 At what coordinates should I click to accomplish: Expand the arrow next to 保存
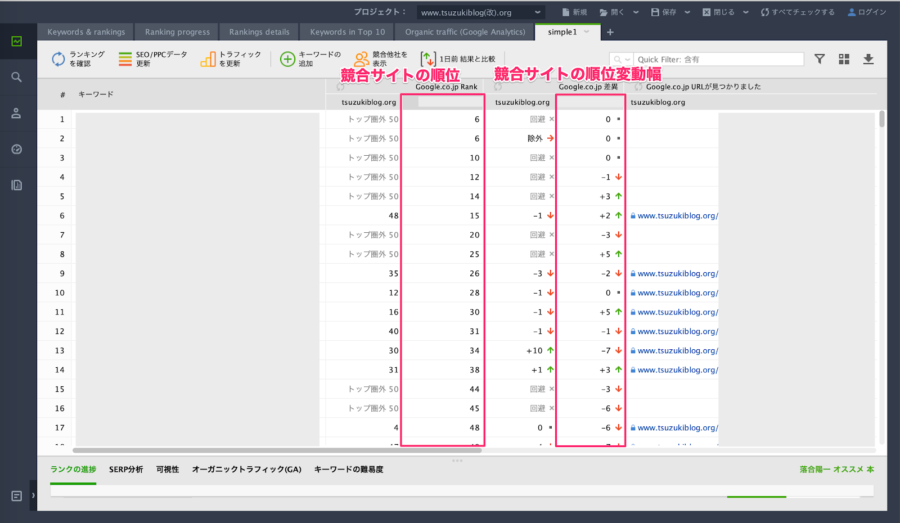(x=687, y=12)
